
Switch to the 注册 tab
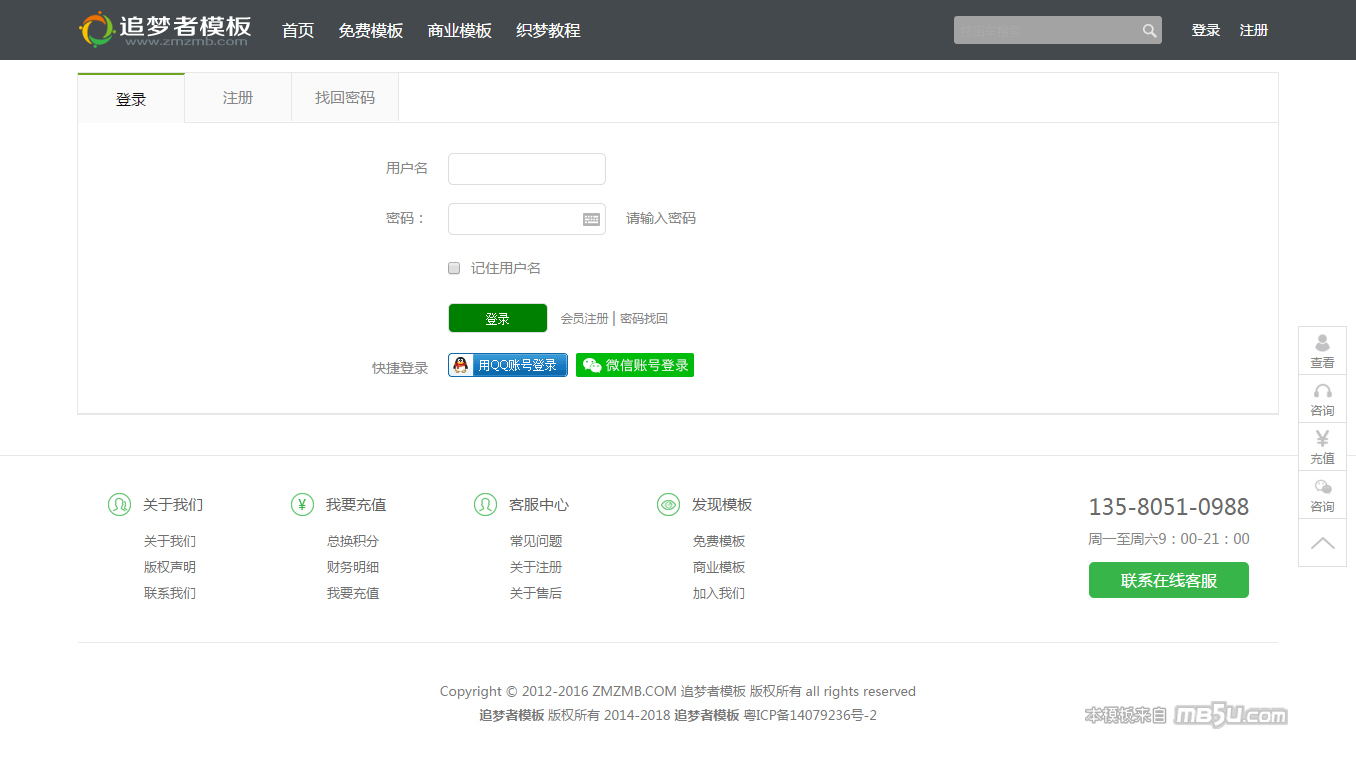[x=238, y=98]
